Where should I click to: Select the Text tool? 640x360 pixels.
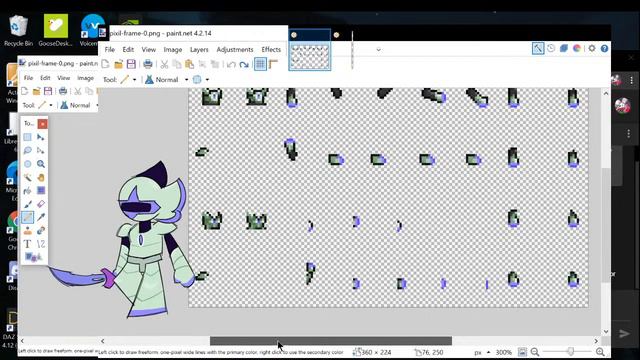click(27, 244)
